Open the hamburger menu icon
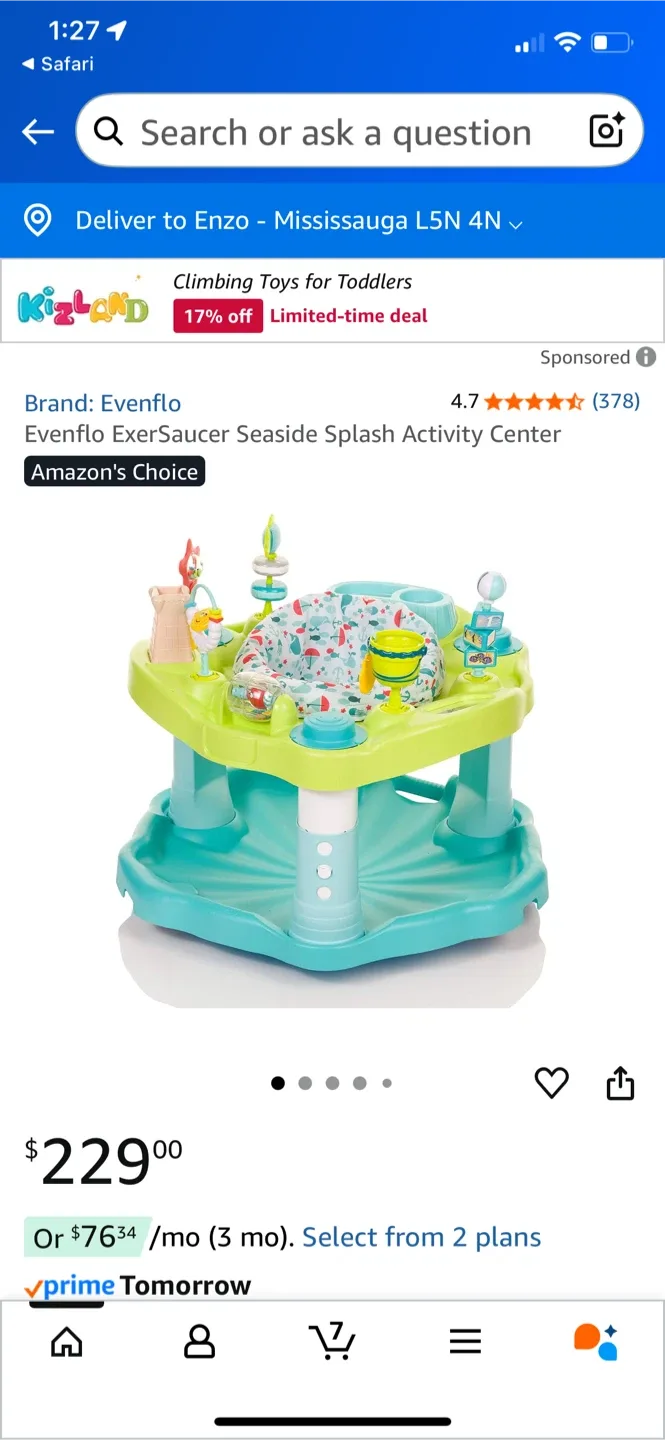 click(x=465, y=1342)
